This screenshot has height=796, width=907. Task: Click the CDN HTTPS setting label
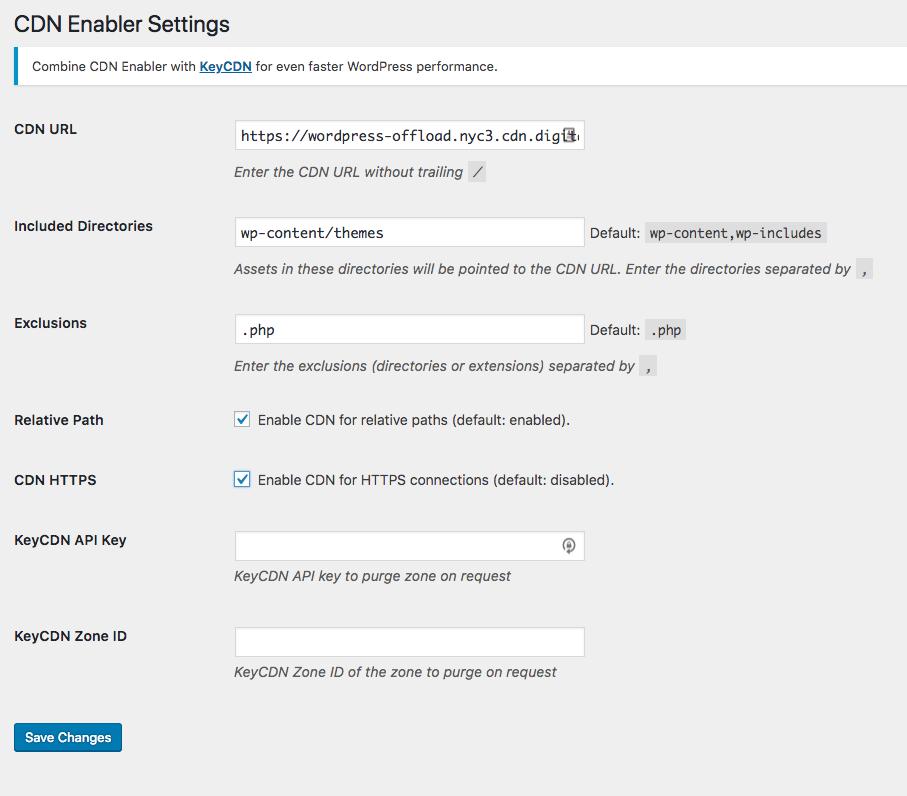pos(55,479)
